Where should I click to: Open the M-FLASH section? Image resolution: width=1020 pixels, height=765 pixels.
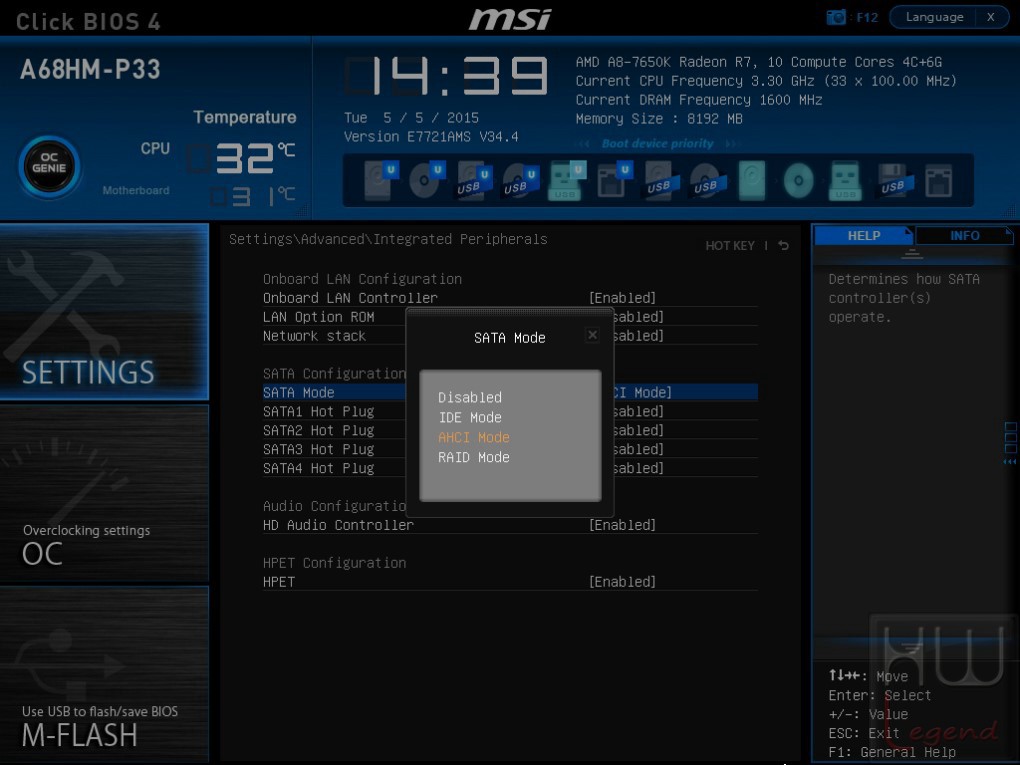pos(104,673)
